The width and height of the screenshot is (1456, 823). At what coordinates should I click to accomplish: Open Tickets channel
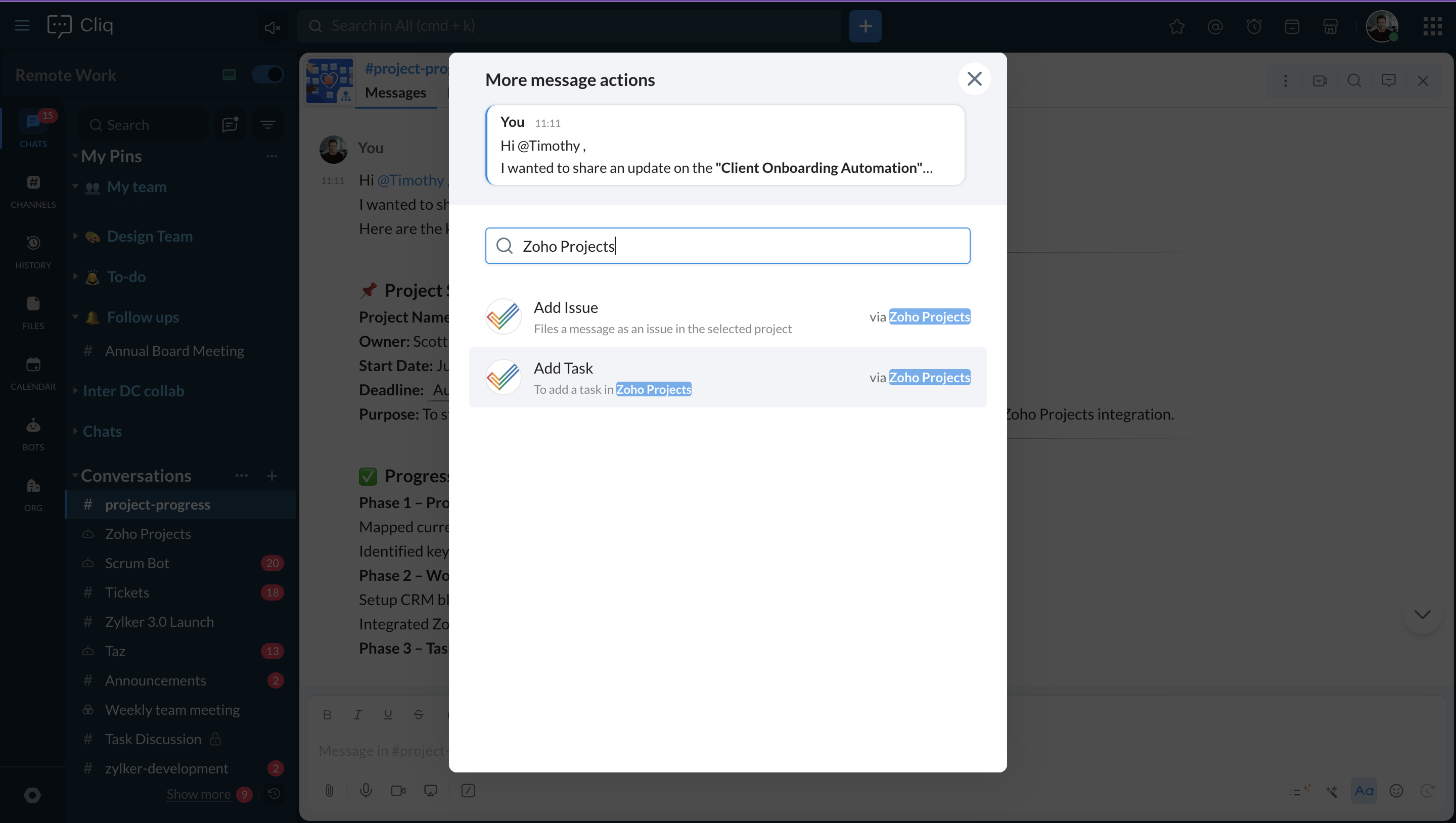click(x=181, y=592)
